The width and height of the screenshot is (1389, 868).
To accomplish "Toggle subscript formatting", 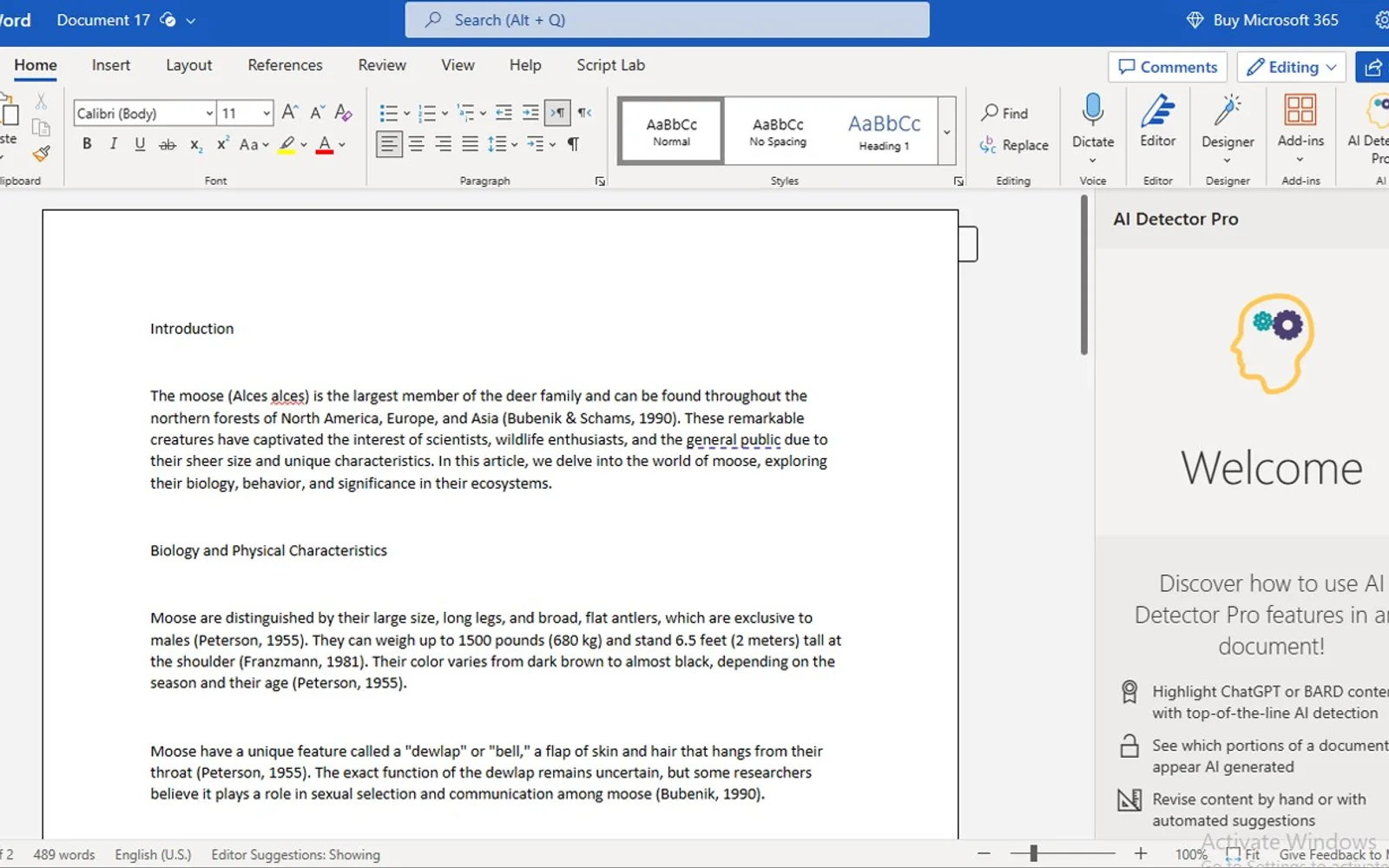I will click(x=196, y=144).
